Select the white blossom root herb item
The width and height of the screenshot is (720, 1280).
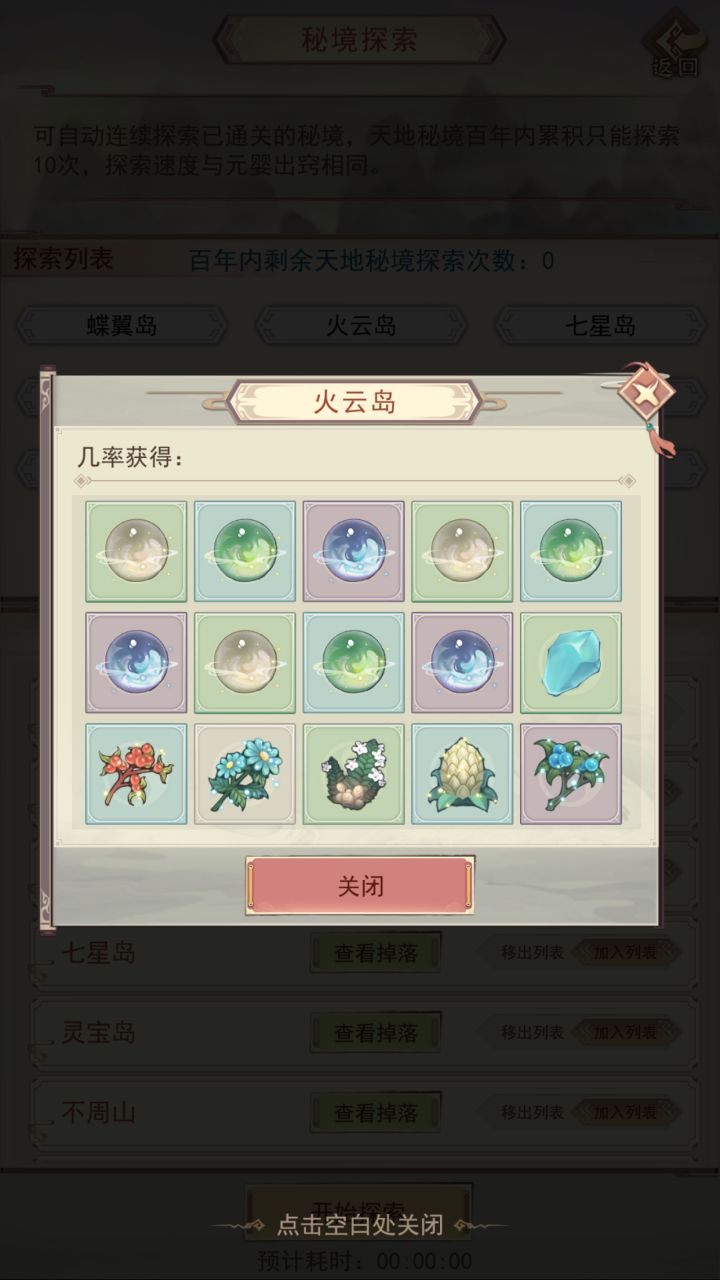354,774
